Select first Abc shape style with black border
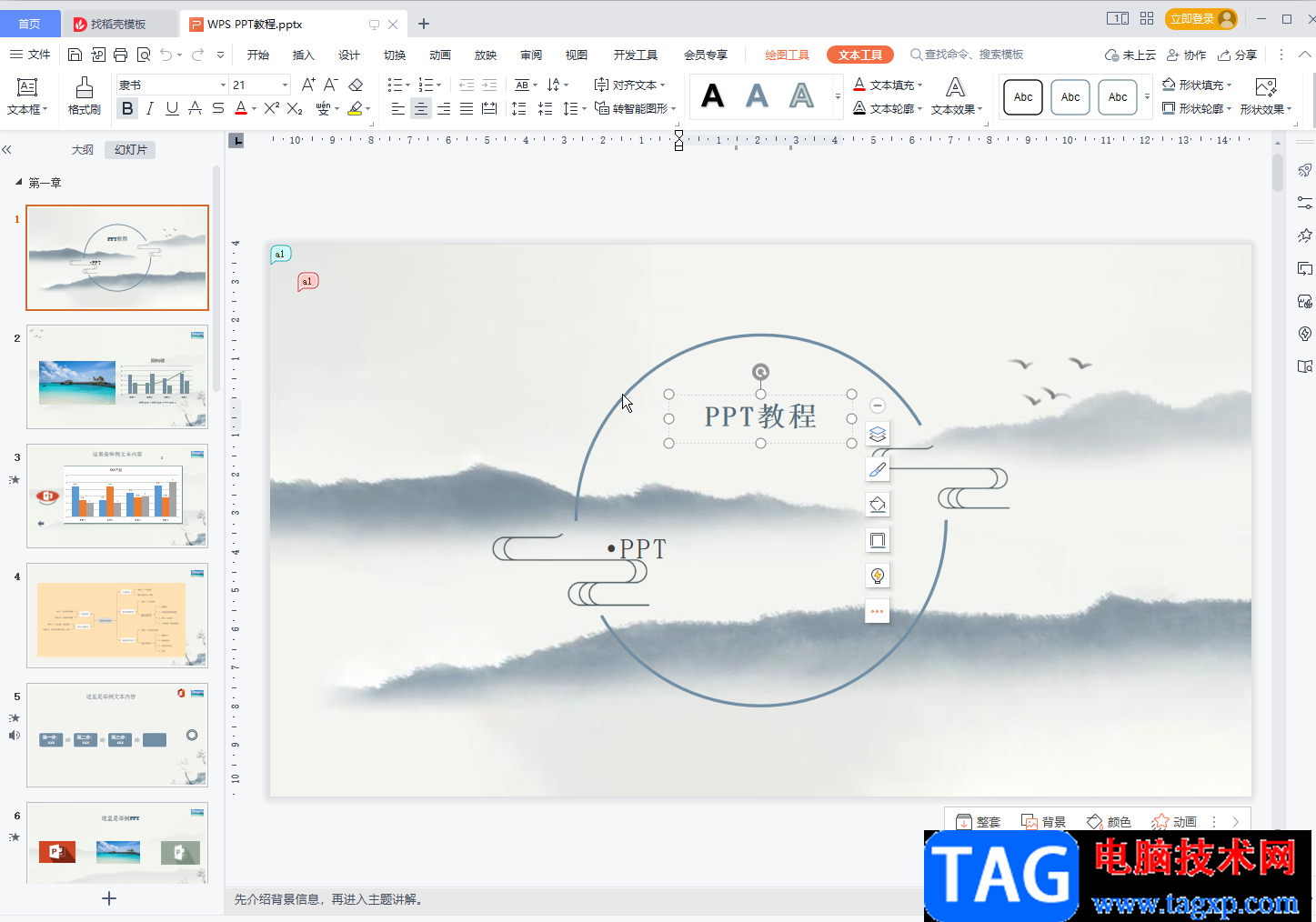 [x=1023, y=96]
